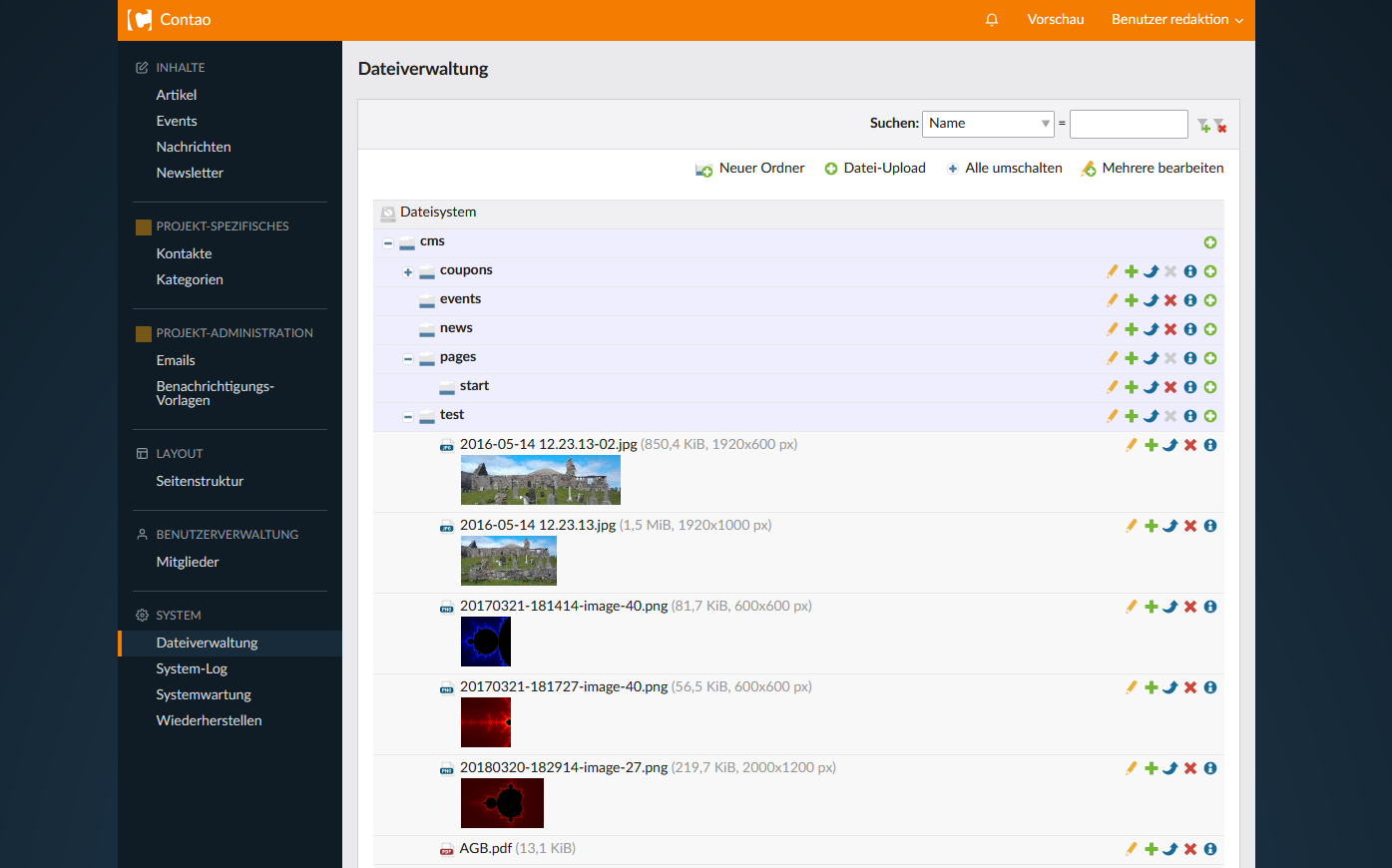
Task: Delete the news folder using red X
Action: click(1170, 329)
